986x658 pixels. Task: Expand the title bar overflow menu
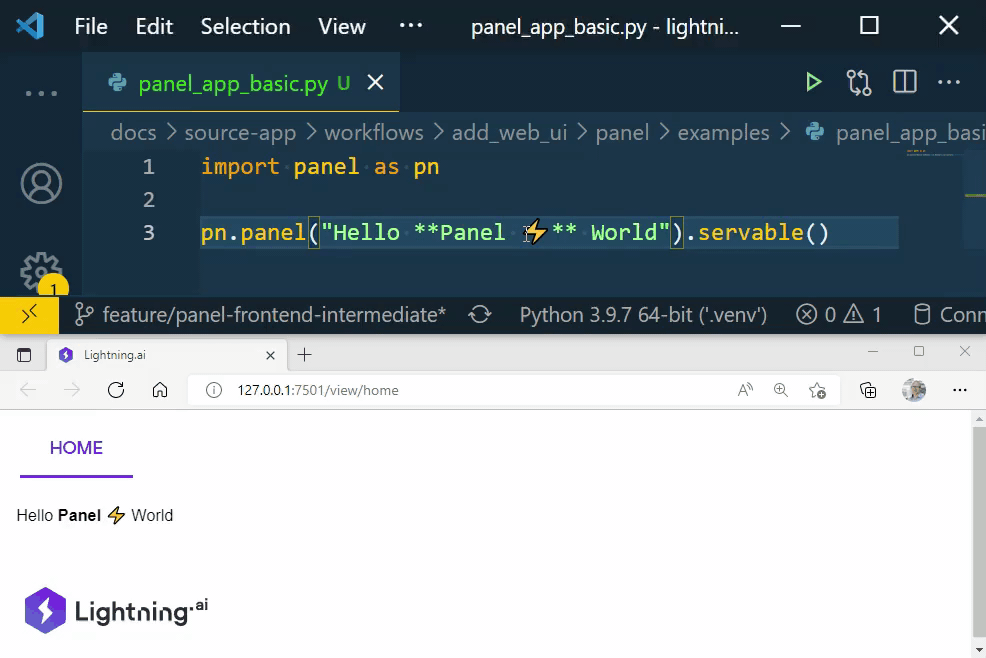tap(411, 26)
